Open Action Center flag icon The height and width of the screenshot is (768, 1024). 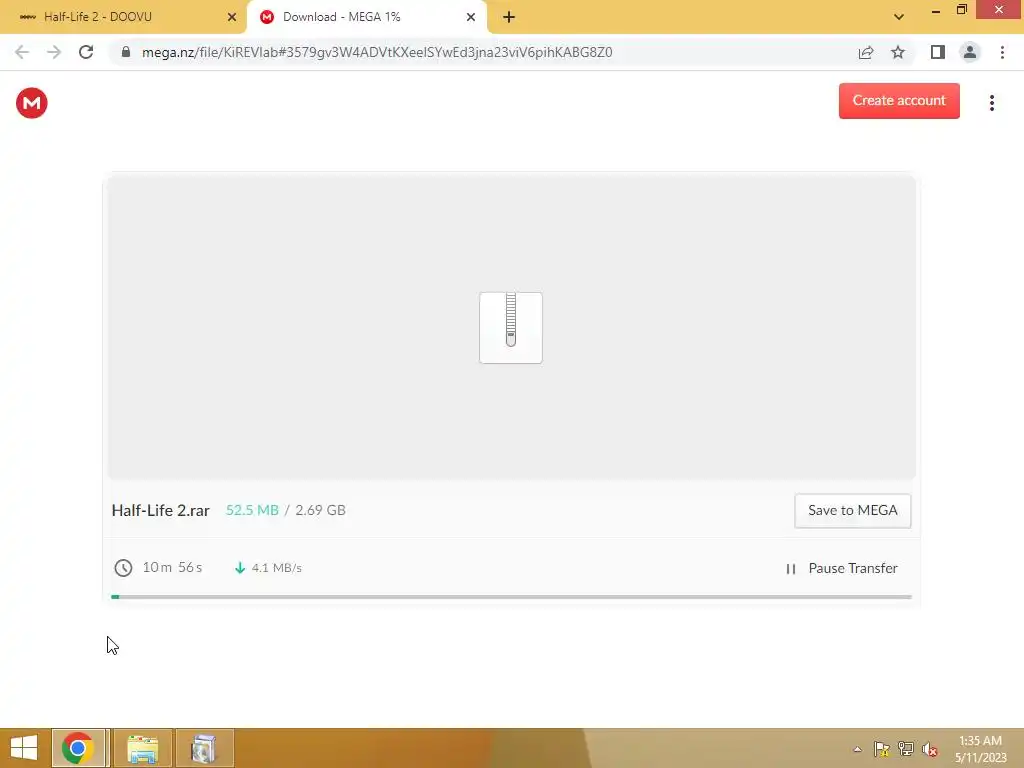point(881,749)
